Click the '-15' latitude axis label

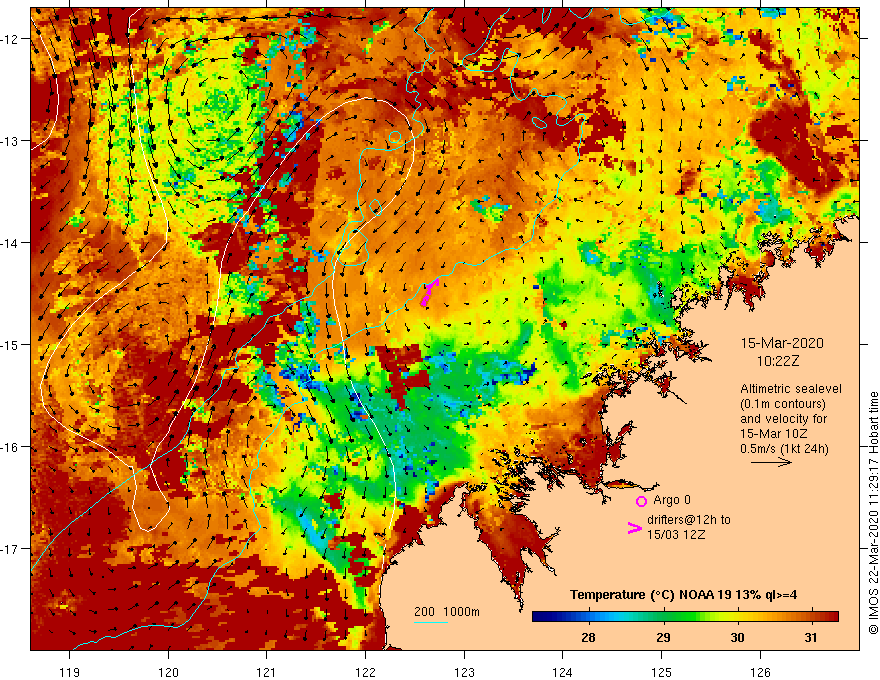(11, 344)
